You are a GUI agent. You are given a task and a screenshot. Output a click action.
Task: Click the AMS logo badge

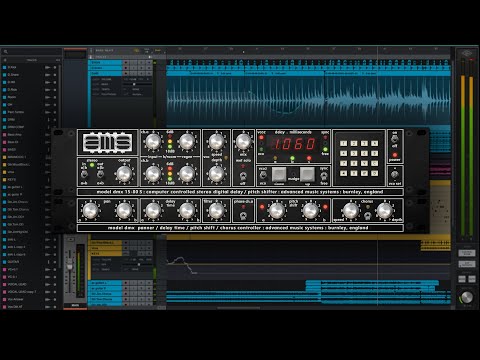(108, 143)
